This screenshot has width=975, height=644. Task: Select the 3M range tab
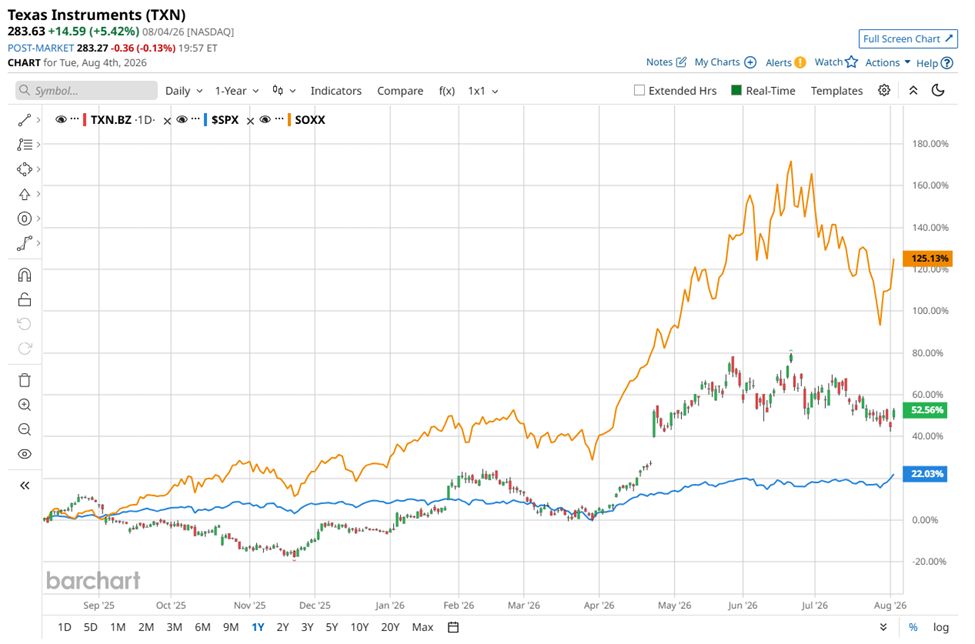pyautogui.click(x=174, y=627)
